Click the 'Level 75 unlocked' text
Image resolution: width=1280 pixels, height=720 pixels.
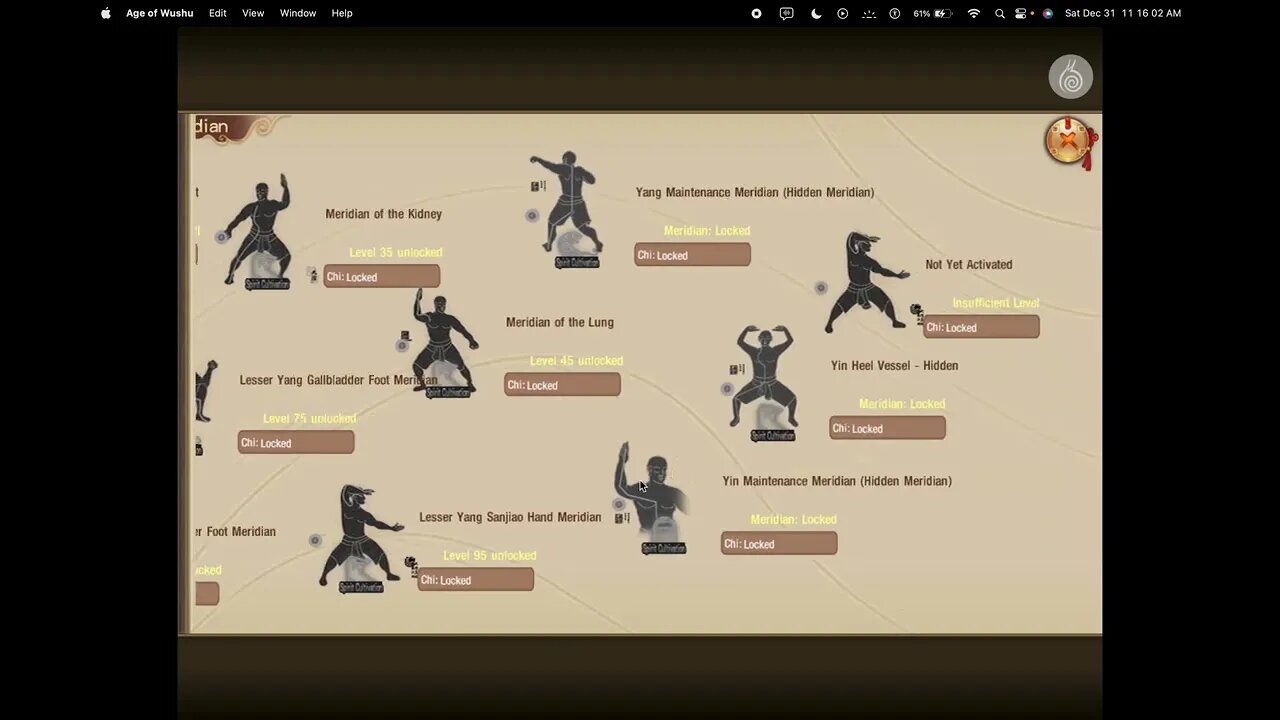[x=310, y=419]
